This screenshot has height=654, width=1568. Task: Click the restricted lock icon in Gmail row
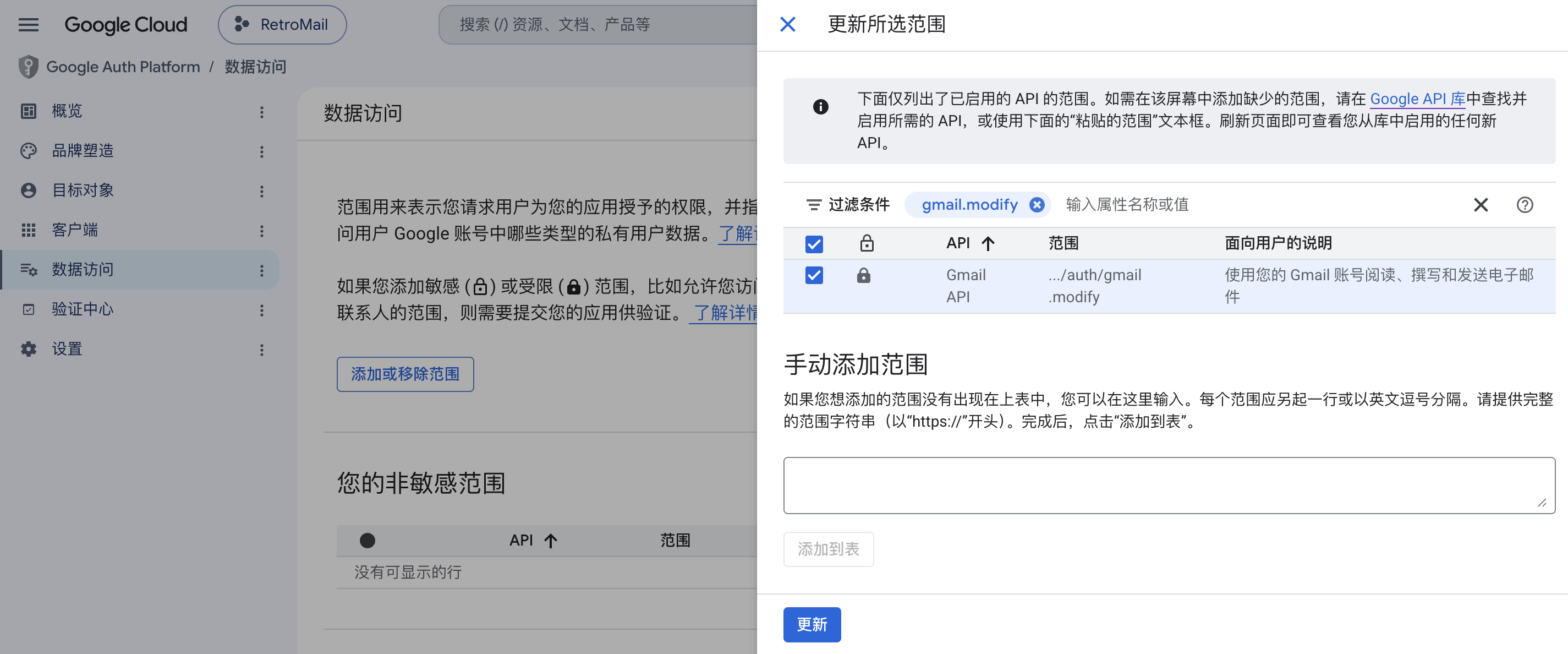coord(863,275)
